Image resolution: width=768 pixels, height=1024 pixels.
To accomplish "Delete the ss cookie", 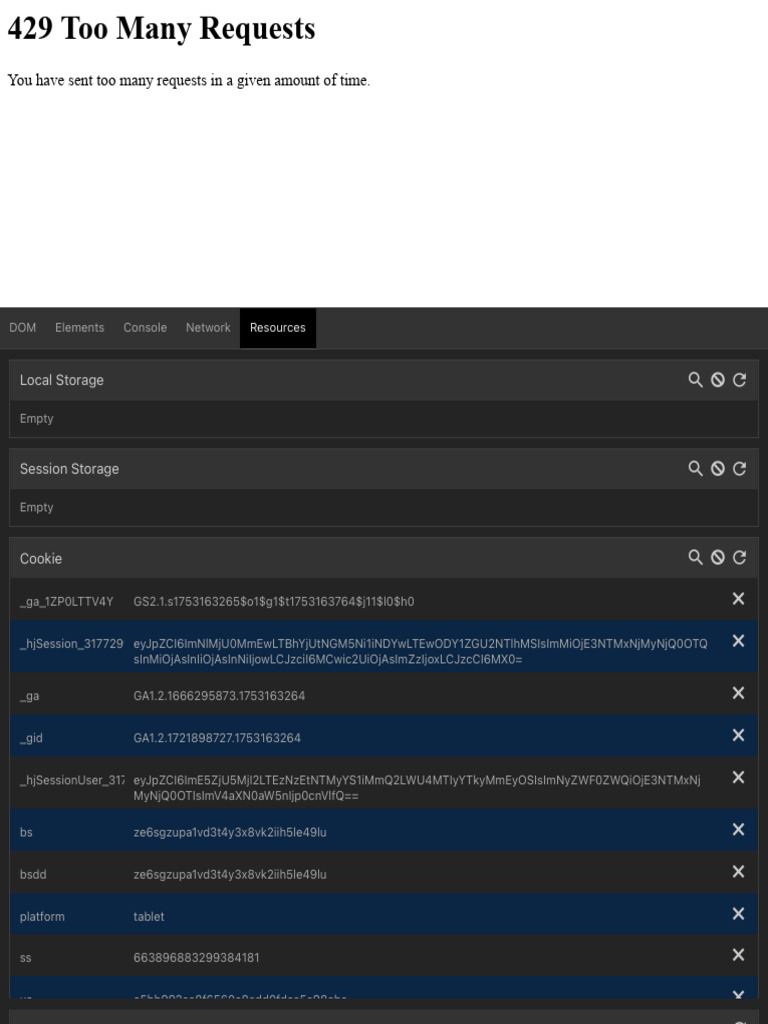I will 739,955.
